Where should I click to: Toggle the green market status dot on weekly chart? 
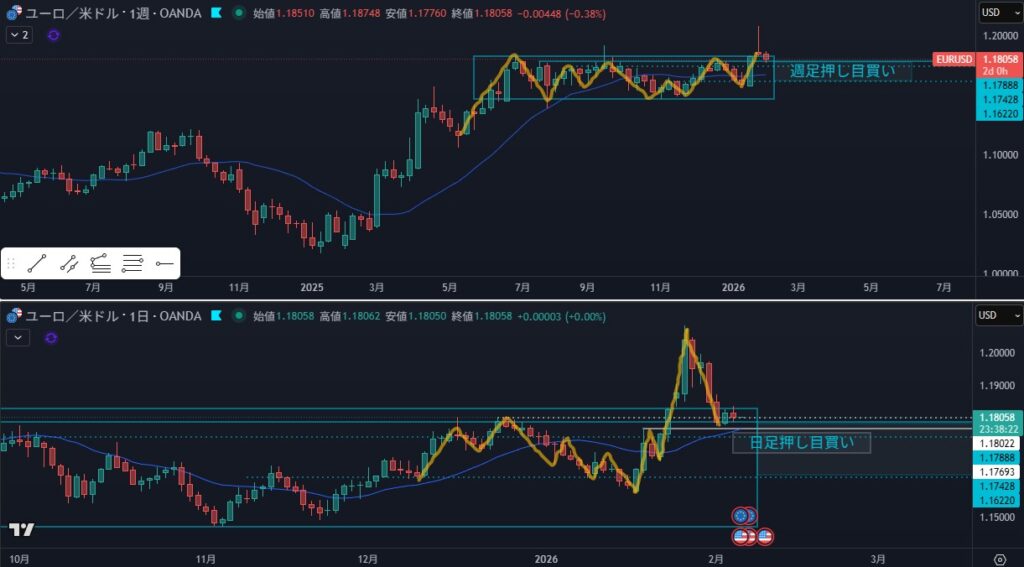pos(237,14)
